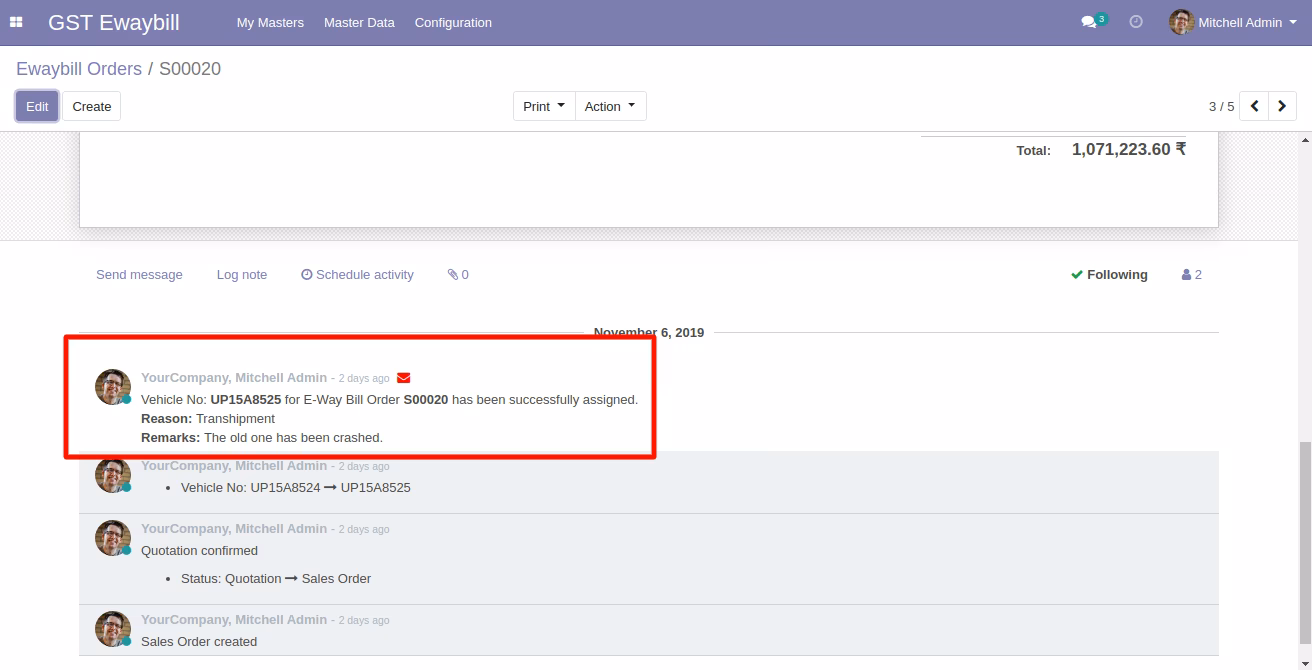Click the red envelope icon on message
Viewport: 1312px width, 670px height.
point(403,378)
